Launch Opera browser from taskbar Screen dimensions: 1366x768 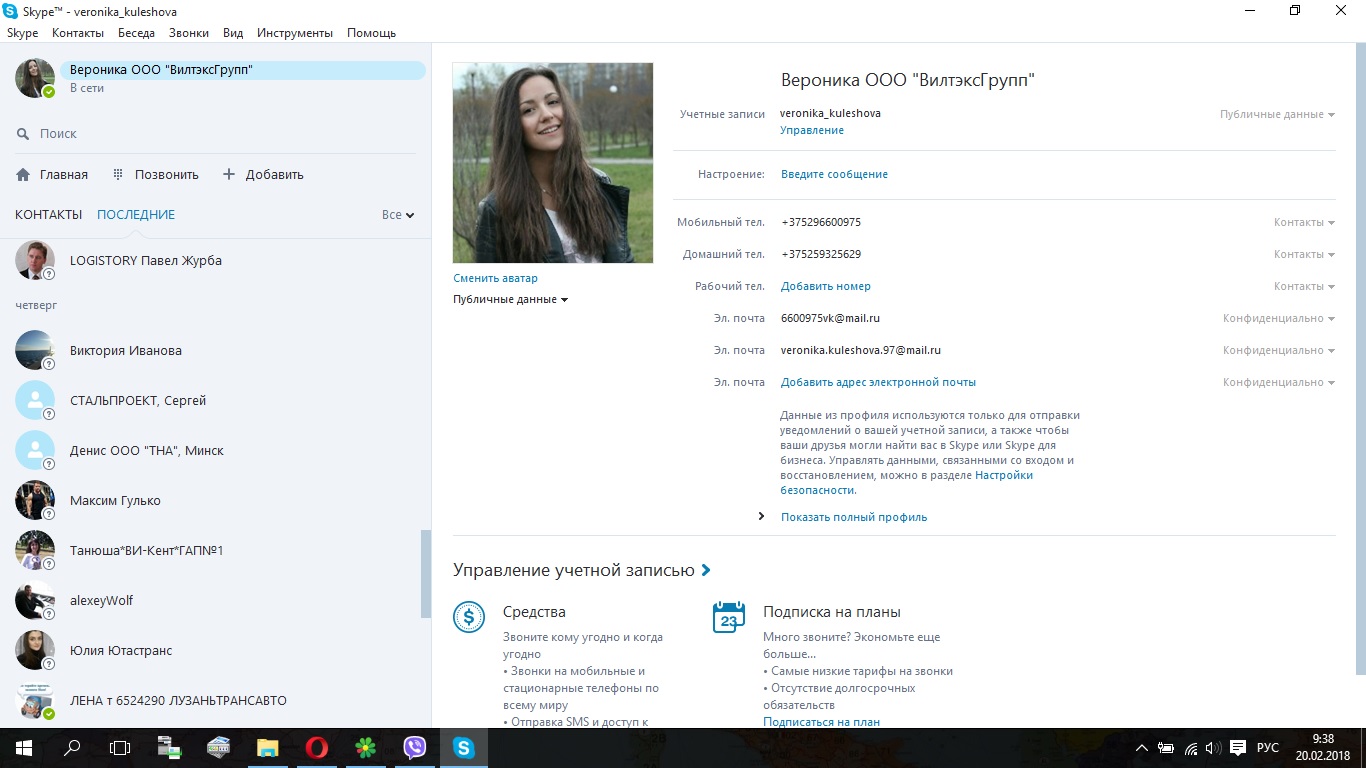[x=316, y=747]
